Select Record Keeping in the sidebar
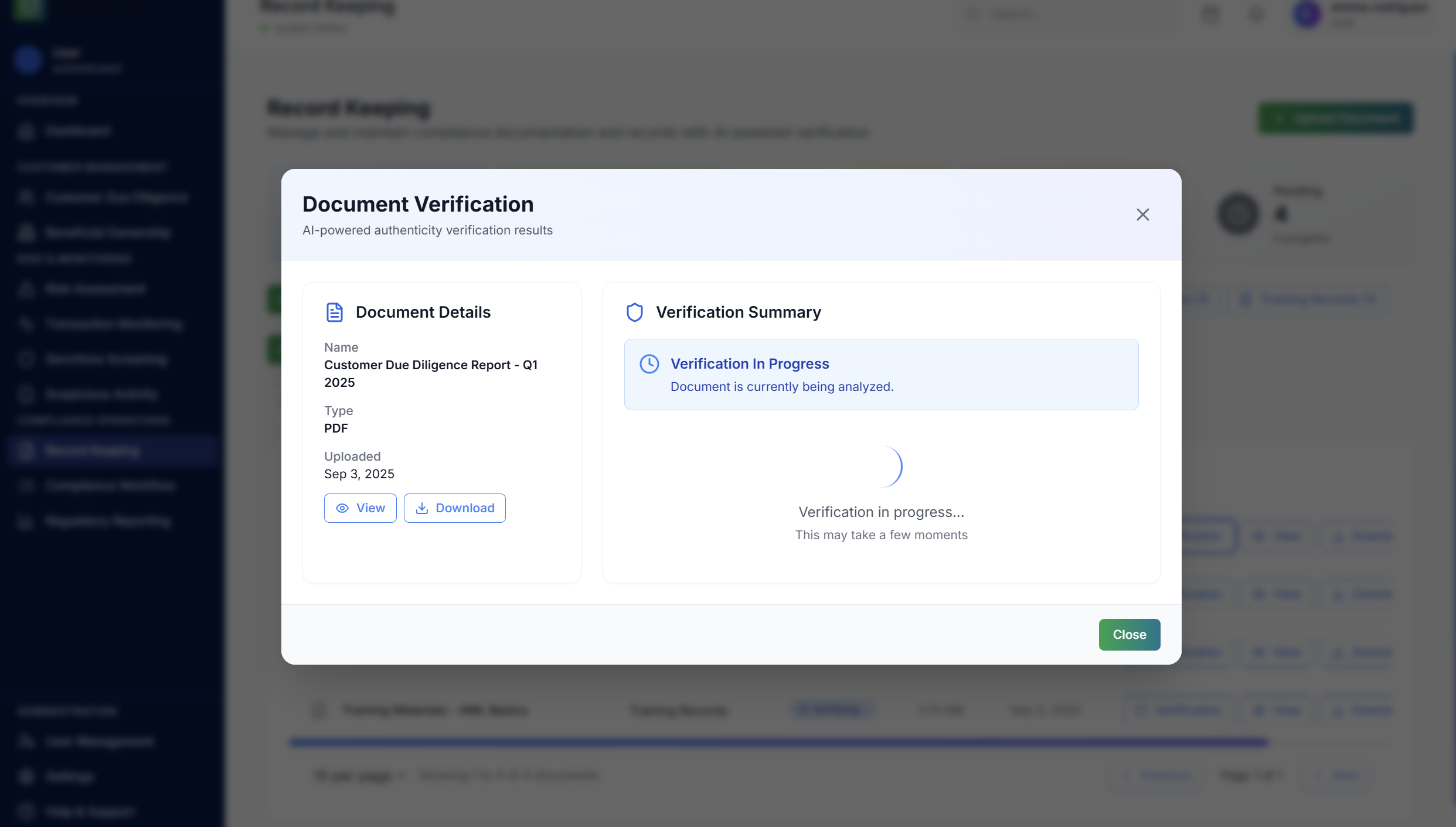Screen dimensions: 1456x827 coord(93,451)
